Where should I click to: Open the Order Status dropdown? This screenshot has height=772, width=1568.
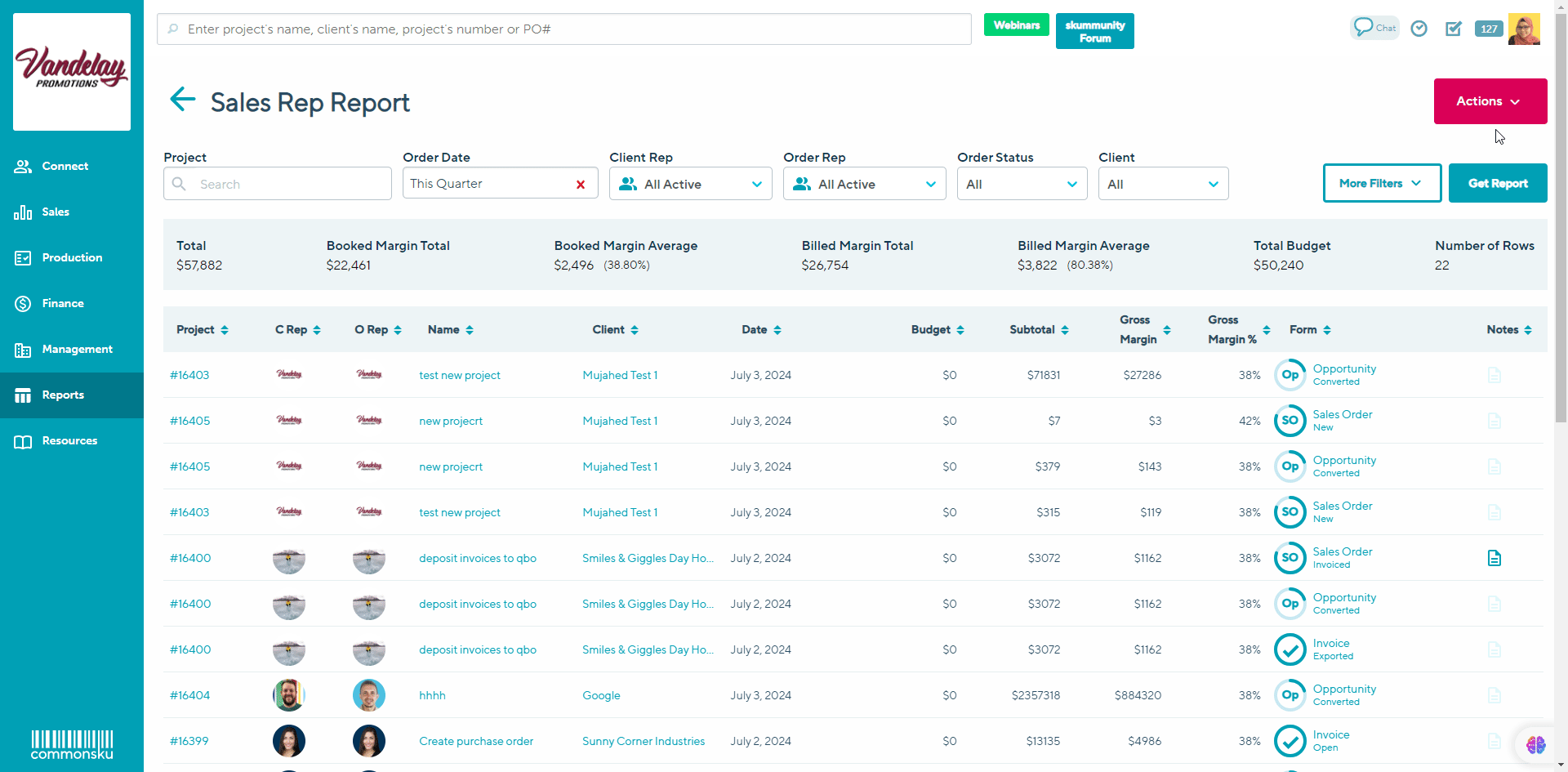pyautogui.click(x=1022, y=185)
